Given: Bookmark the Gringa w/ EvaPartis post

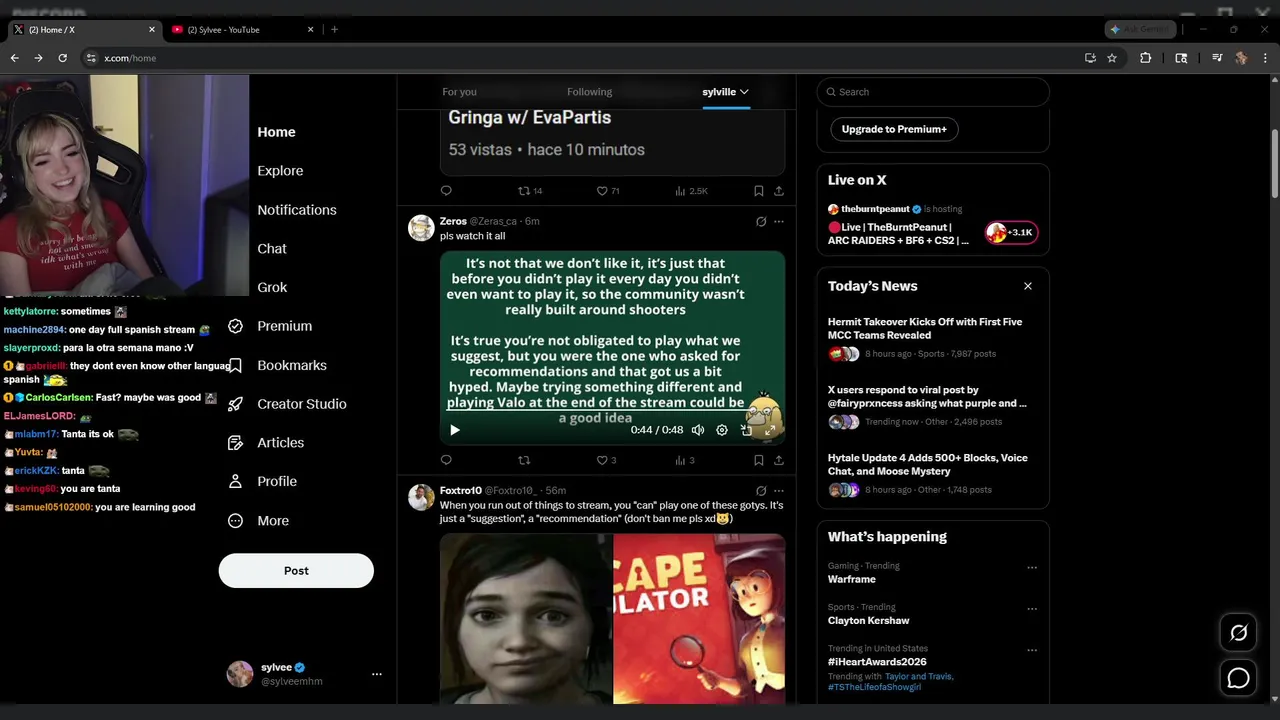Looking at the screenshot, I should [758, 190].
